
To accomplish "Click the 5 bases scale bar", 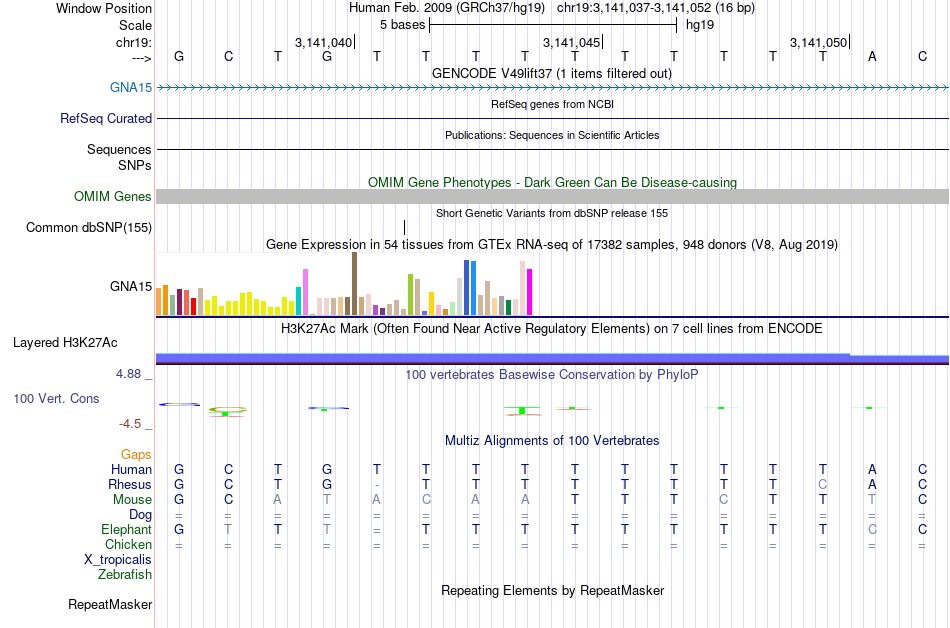I will [x=553, y=25].
